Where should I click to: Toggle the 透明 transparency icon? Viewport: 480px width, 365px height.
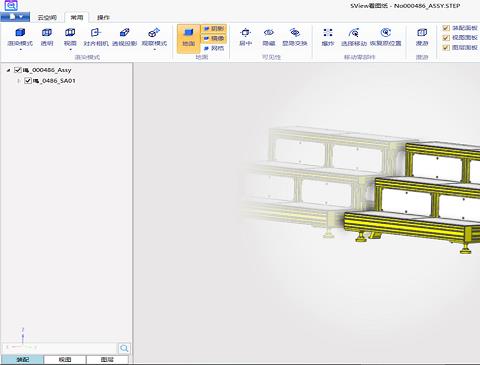point(47,33)
